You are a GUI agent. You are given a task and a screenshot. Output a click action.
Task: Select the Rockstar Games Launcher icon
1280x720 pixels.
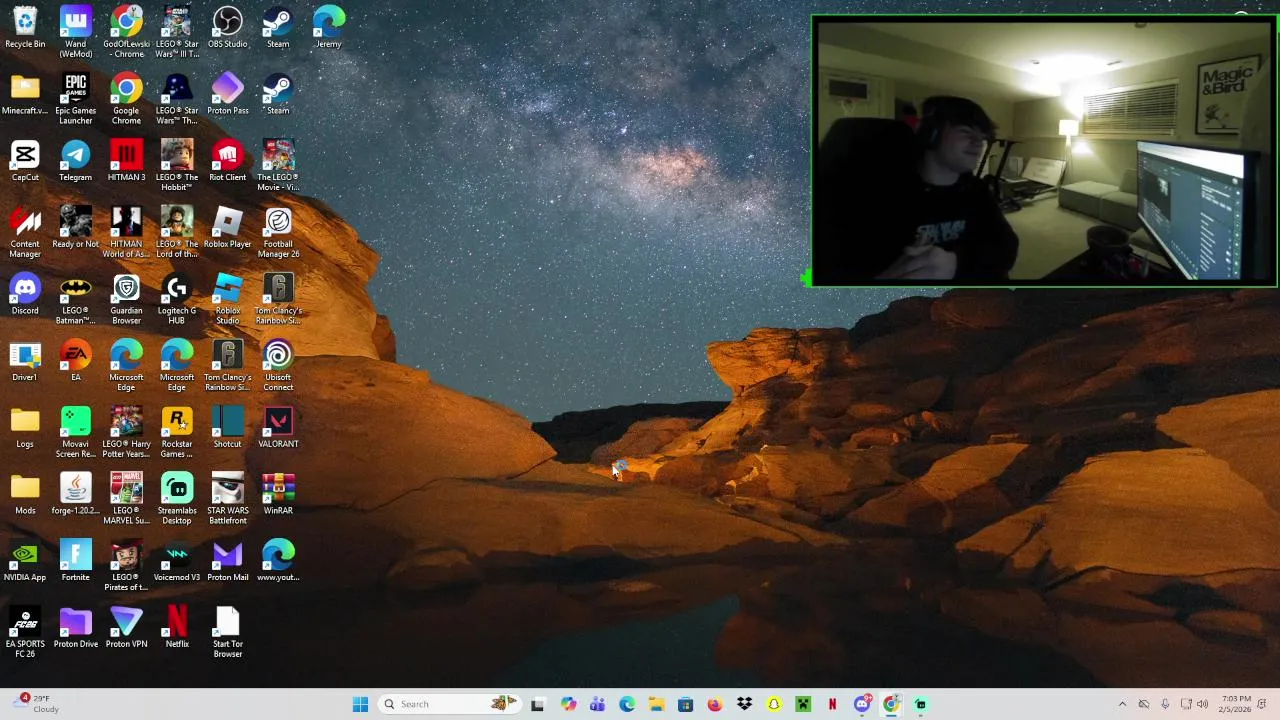point(177,433)
